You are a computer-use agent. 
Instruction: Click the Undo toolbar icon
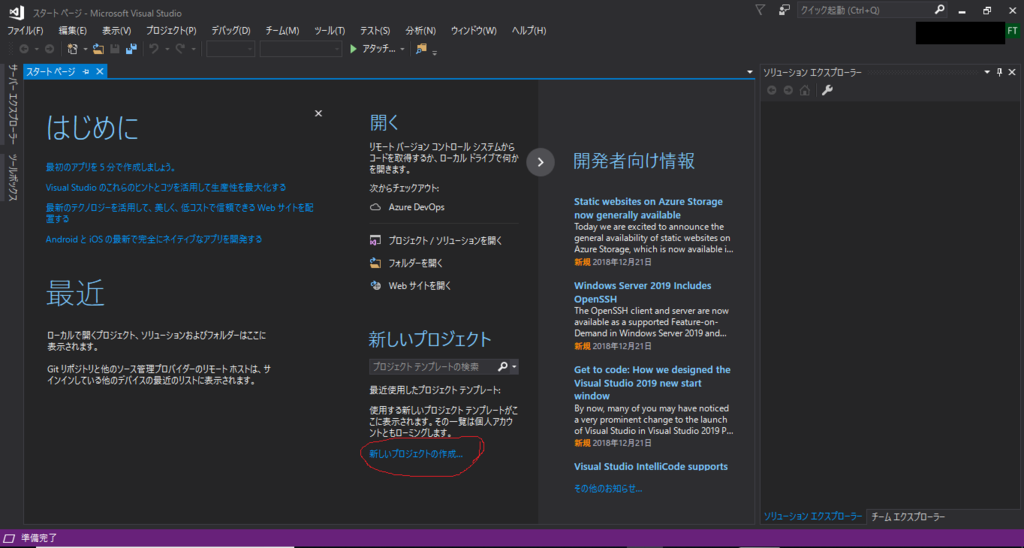[x=153, y=49]
